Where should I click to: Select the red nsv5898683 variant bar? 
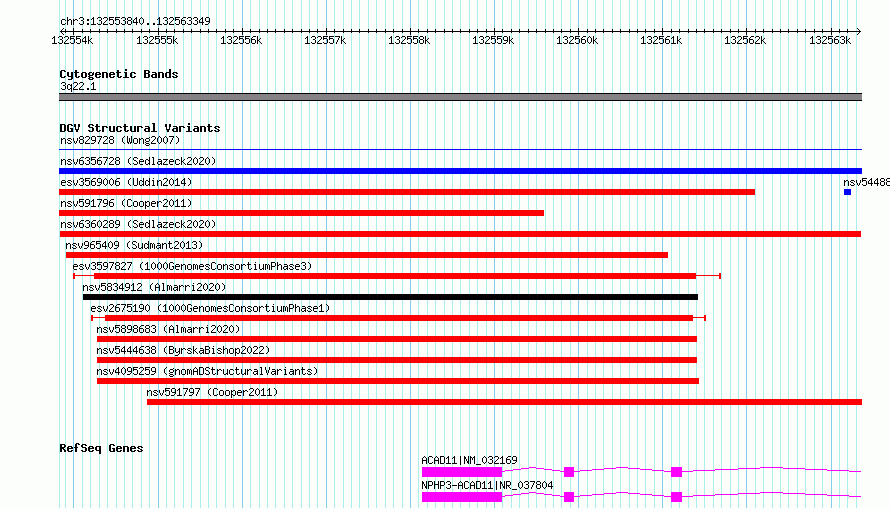point(397,339)
